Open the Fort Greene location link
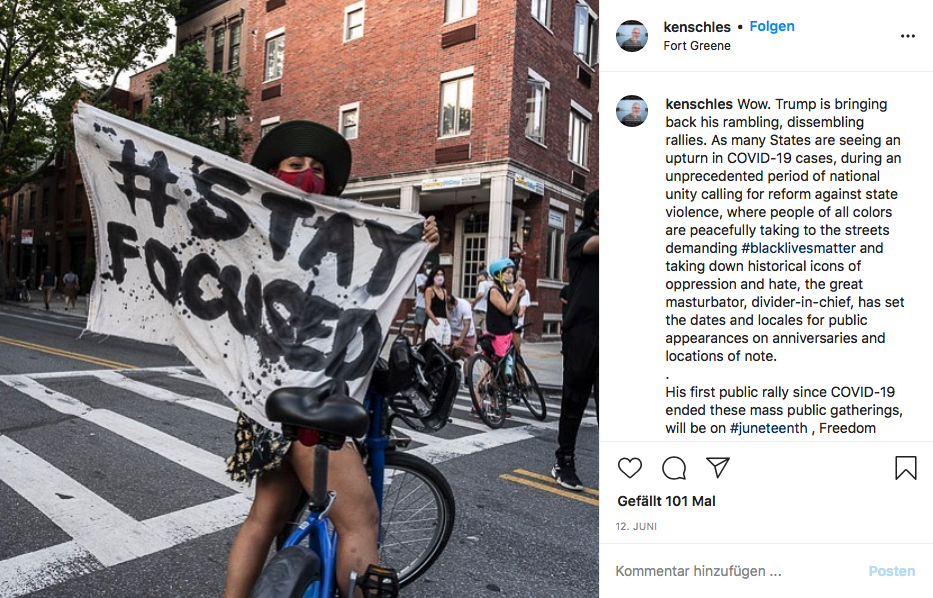Image resolution: width=933 pixels, height=598 pixels. point(697,46)
